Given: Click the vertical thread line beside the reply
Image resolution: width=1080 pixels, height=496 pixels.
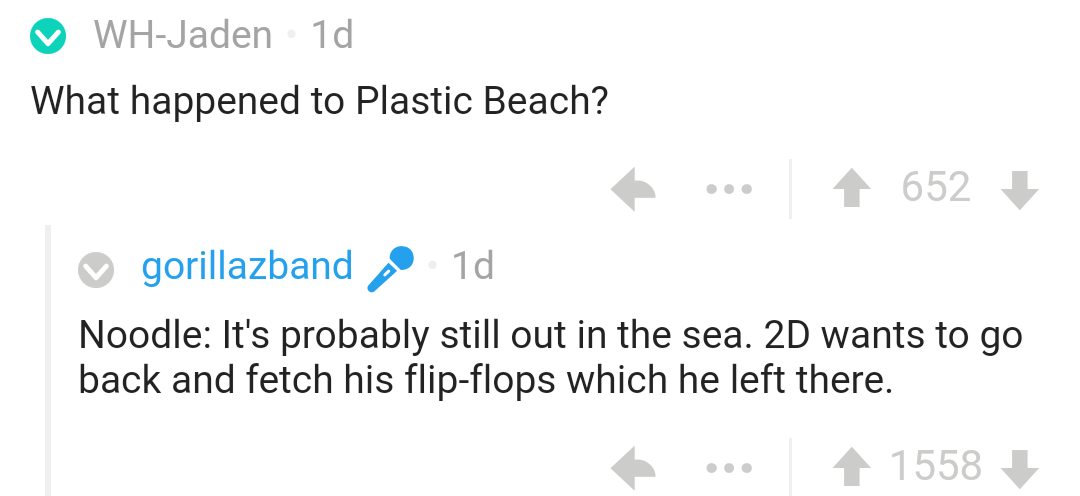Looking at the screenshot, I should (48, 360).
